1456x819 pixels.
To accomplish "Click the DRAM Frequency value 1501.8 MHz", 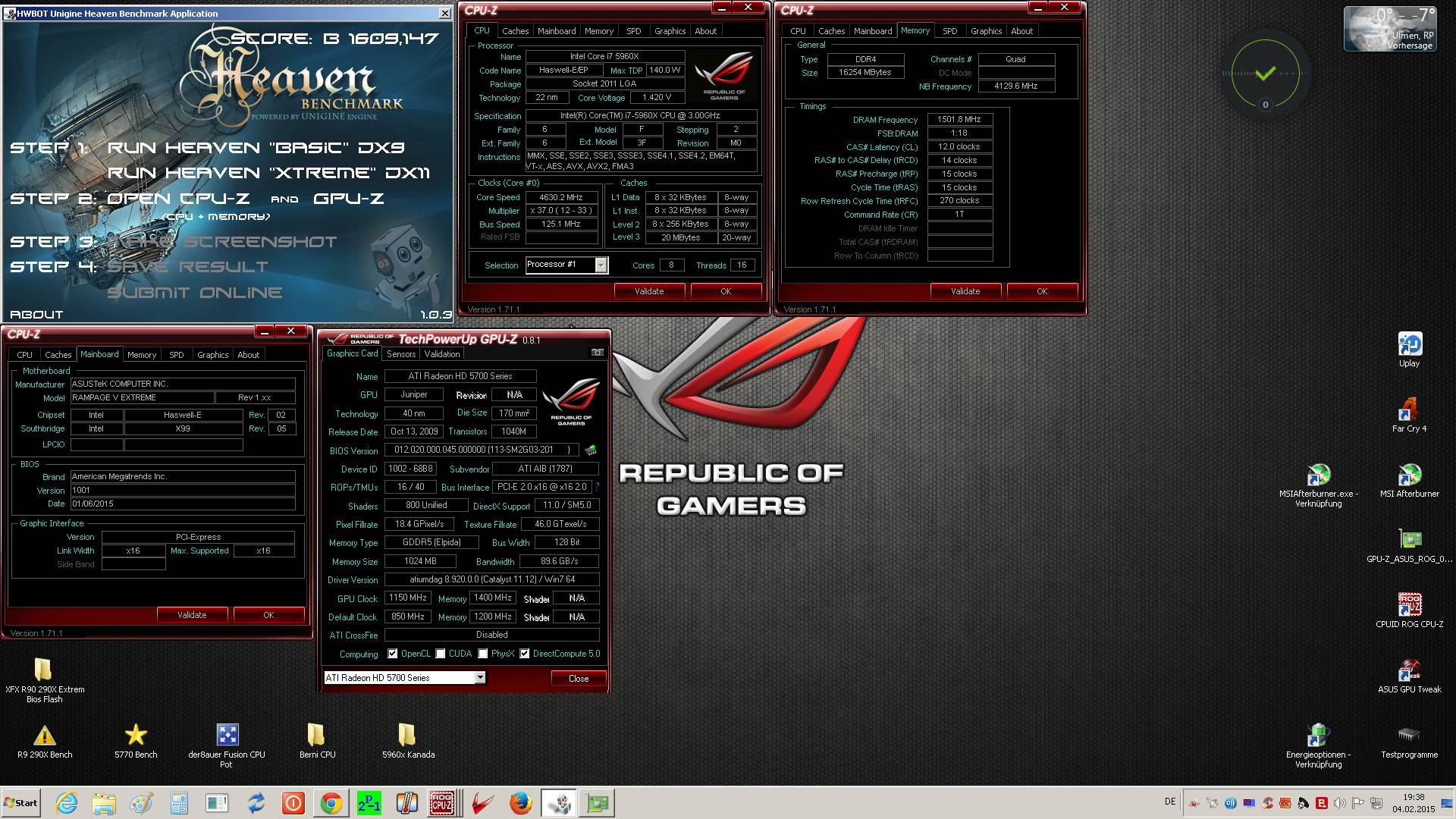I will tap(959, 119).
